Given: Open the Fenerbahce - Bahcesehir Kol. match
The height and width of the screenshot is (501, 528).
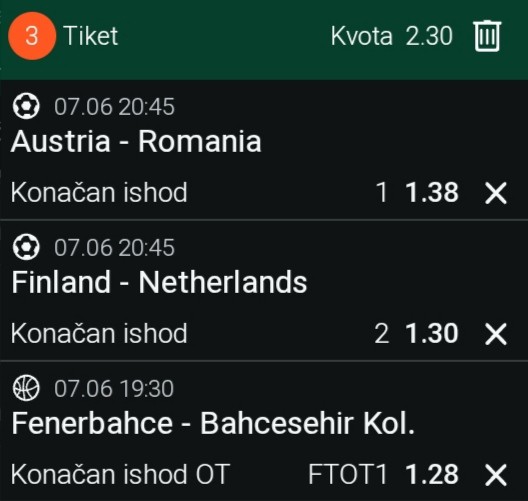Looking at the screenshot, I should point(213,423).
